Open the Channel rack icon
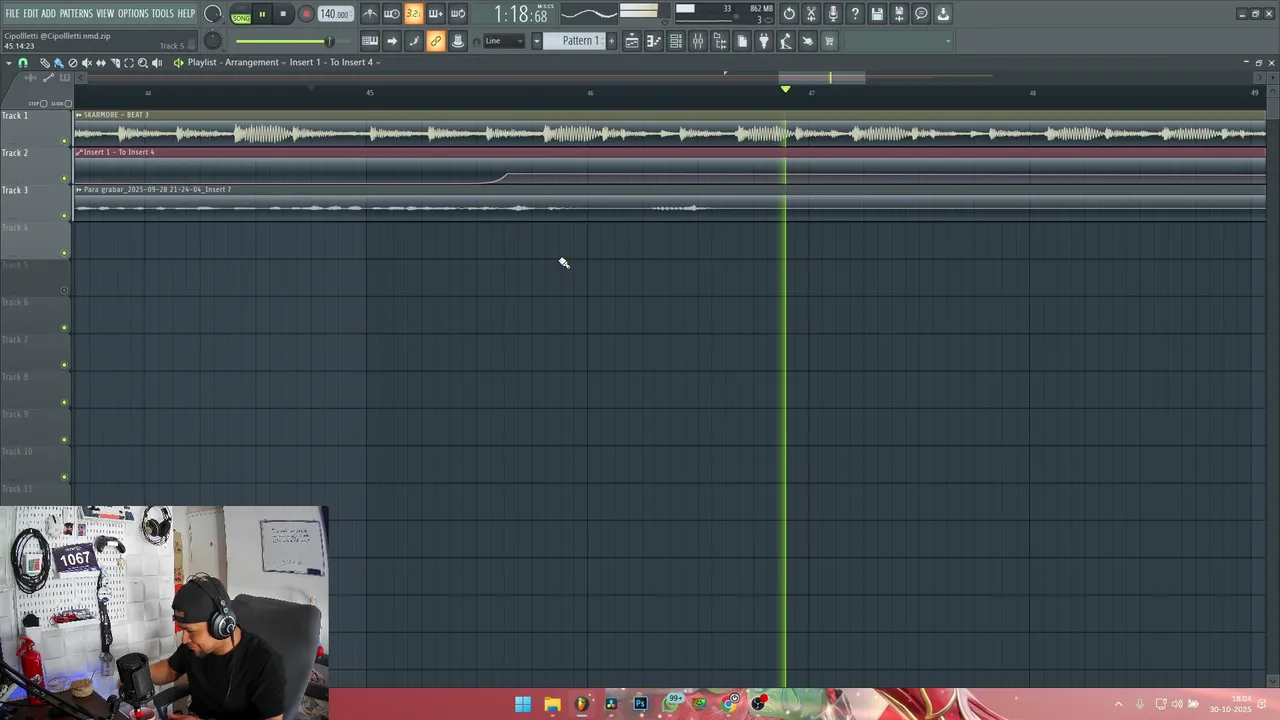Image resolution: width=1280 pixels, height=720 pixels. click(x=676, y=41)
